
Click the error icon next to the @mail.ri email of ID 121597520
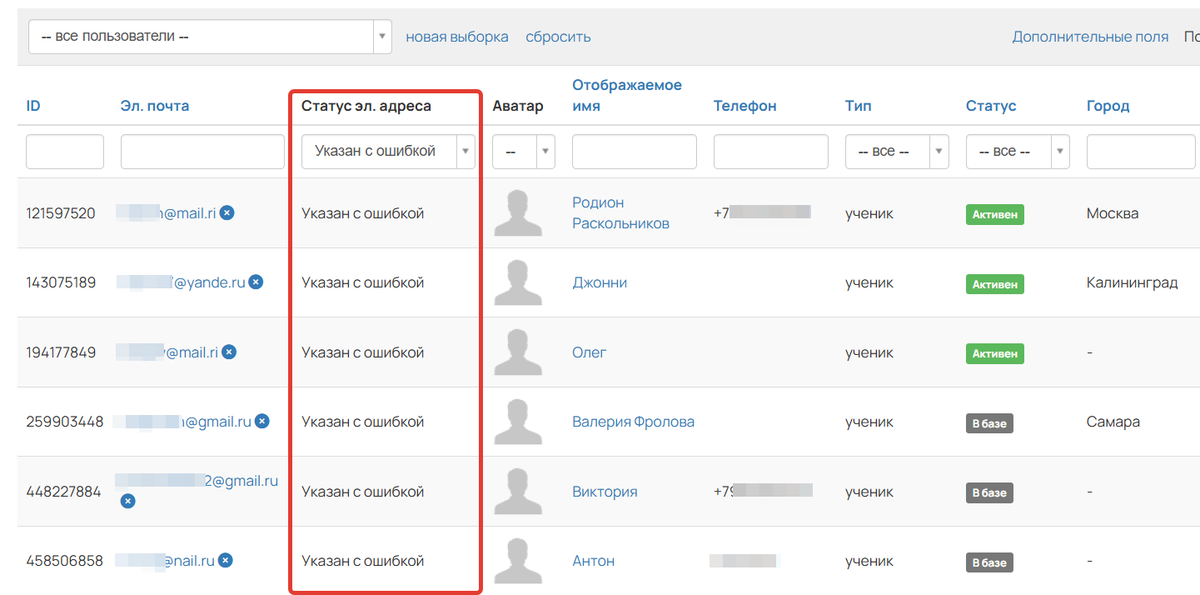227,213
